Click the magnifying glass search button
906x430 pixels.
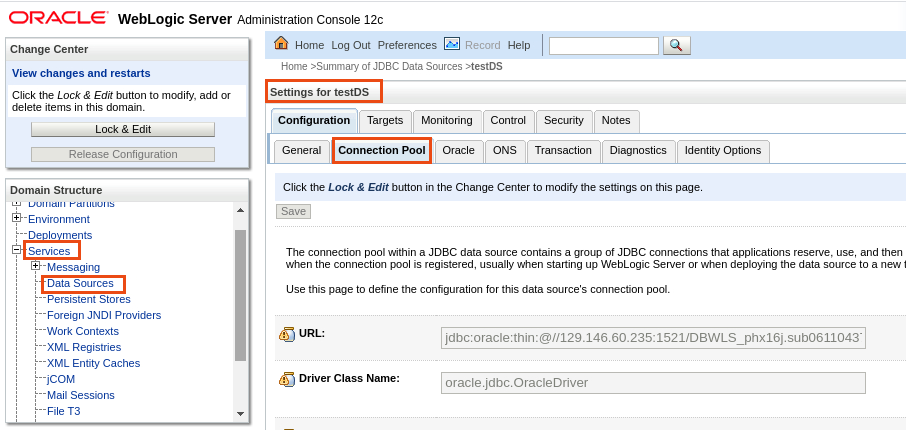(x=677, y=45)
